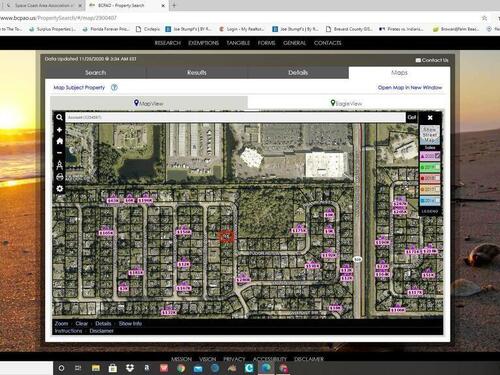The width and height of the screenshot is (500, 375).
Task: Click Contact Us link
Action: pyautogui.click(x=432, y=60)
